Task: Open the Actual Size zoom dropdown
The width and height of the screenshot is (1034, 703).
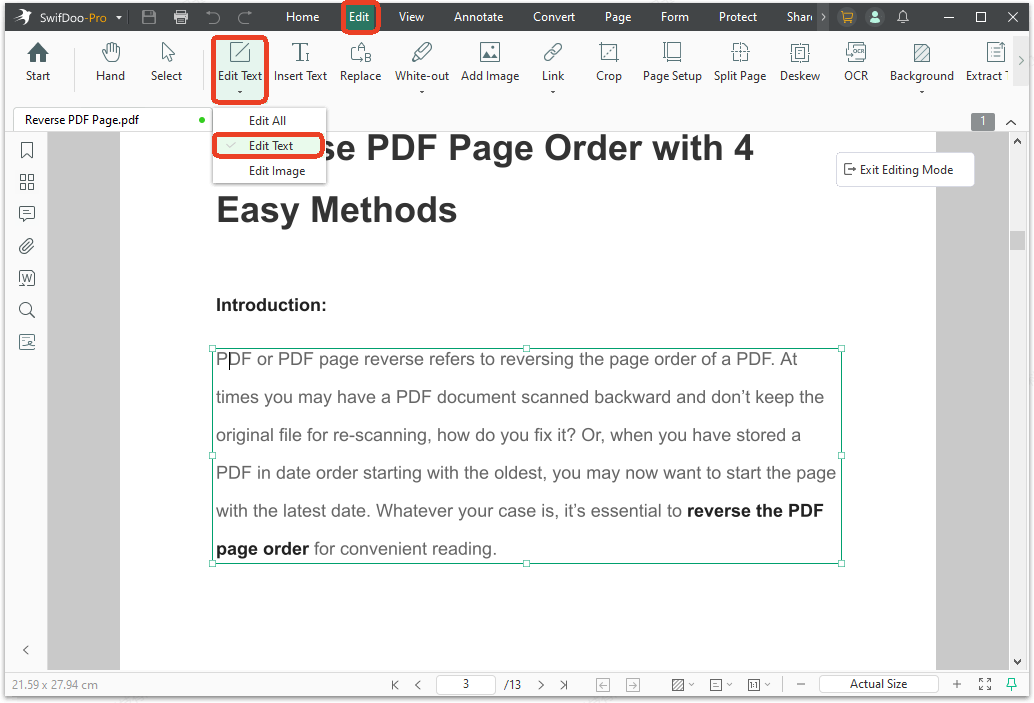Action: [878, 684]
